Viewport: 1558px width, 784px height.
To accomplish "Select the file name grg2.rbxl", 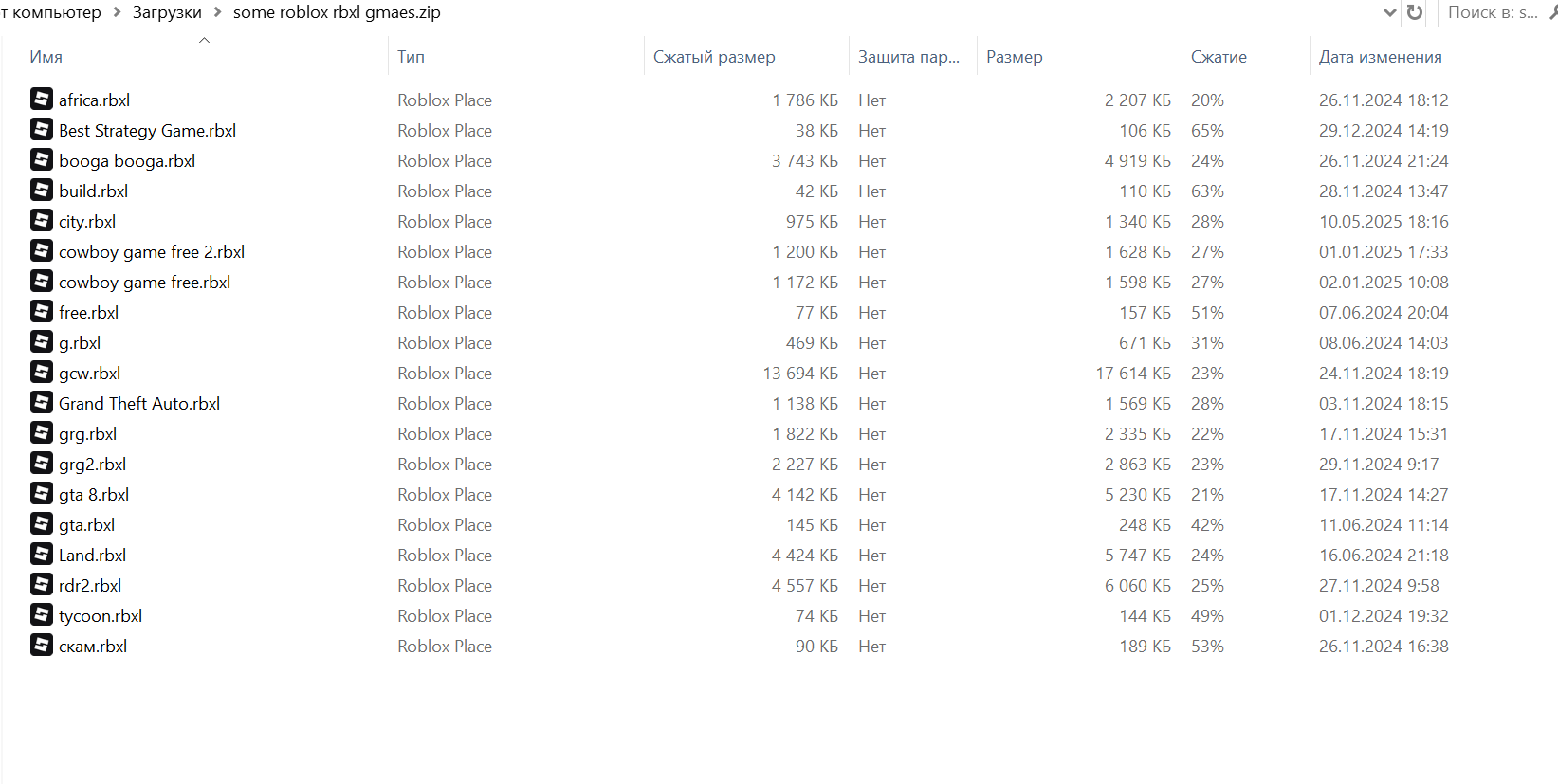I will coord(92,464).
